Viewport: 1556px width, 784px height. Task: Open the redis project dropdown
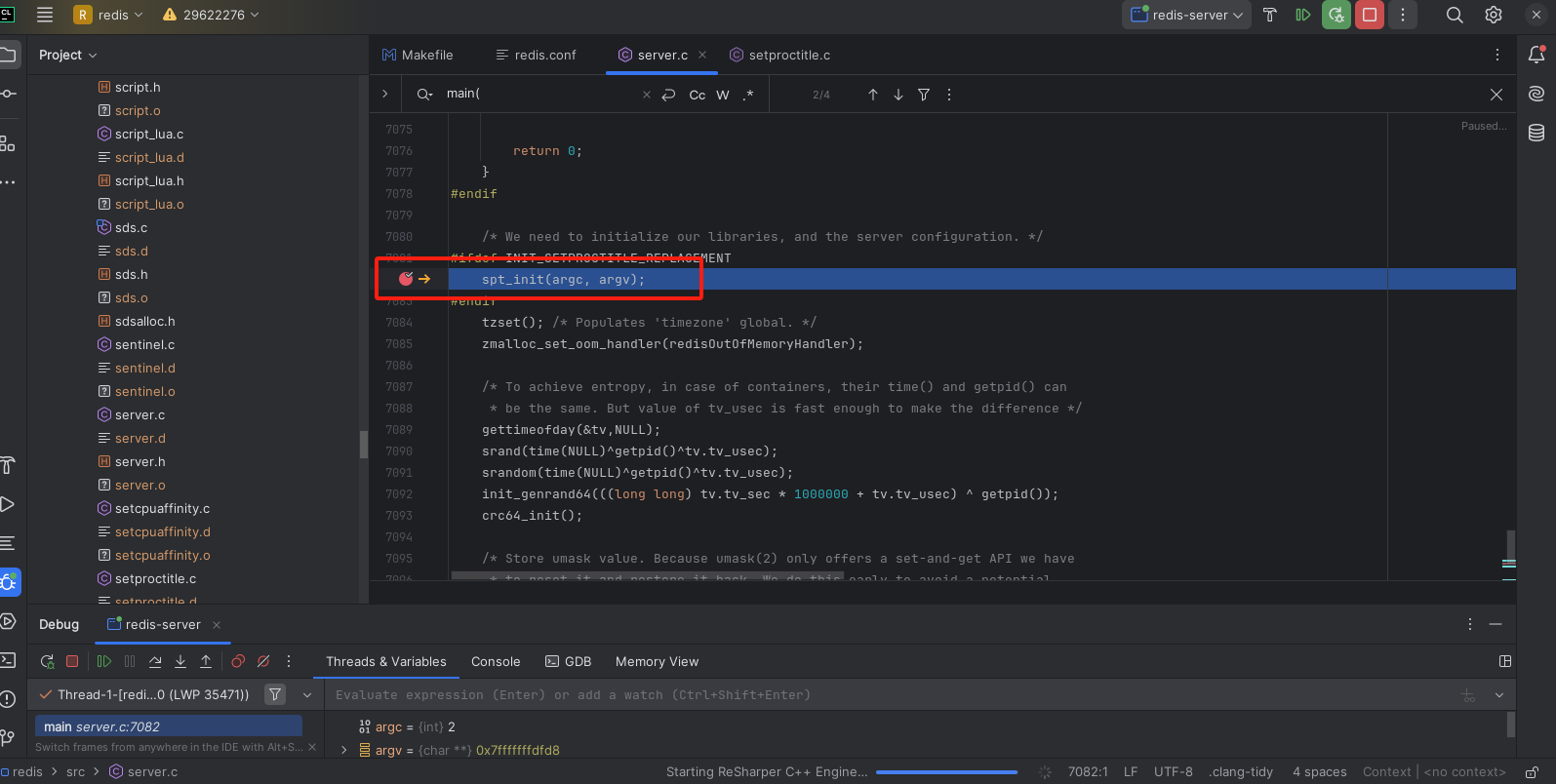tap(109, 15)
